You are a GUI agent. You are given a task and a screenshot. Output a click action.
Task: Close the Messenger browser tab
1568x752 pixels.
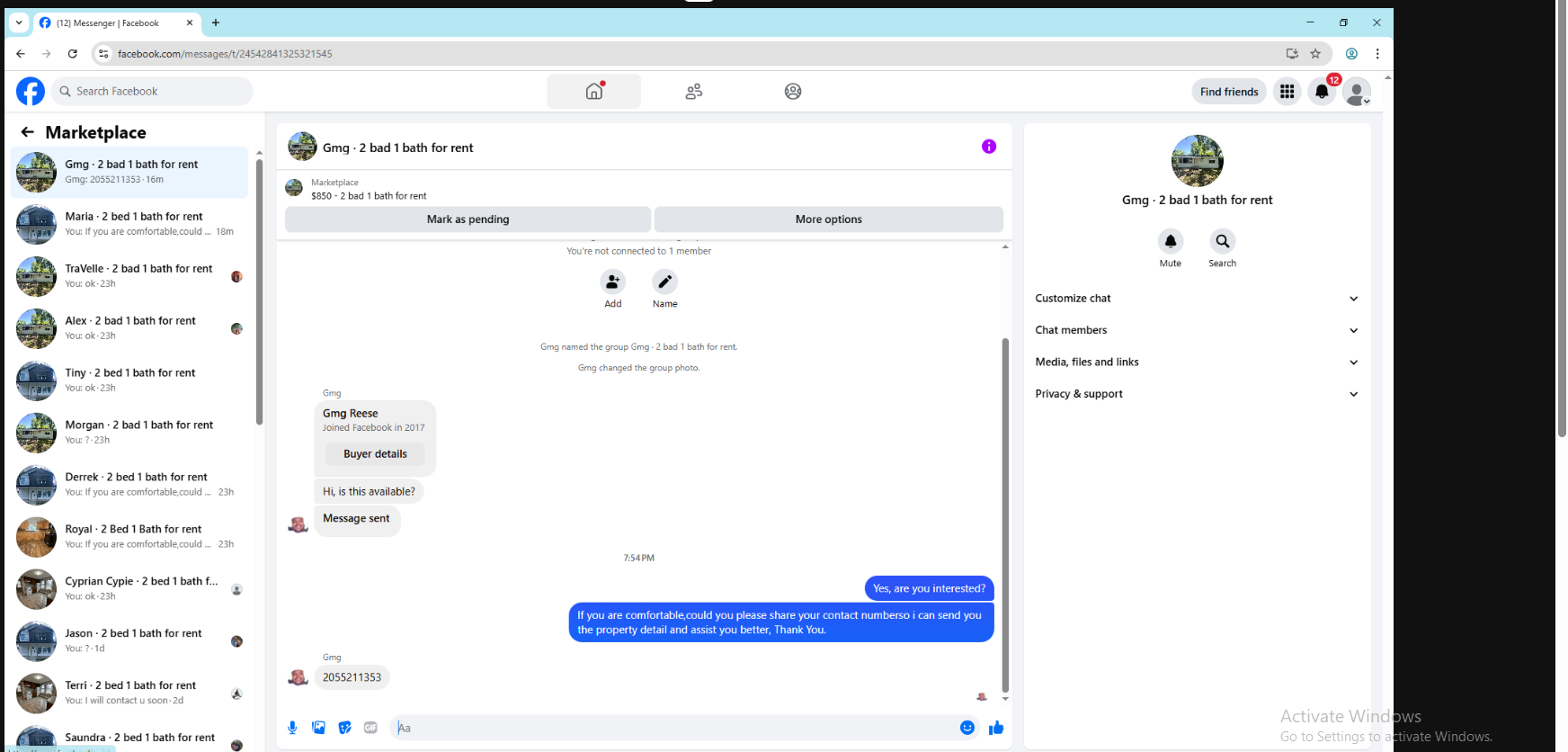(190, 23)
